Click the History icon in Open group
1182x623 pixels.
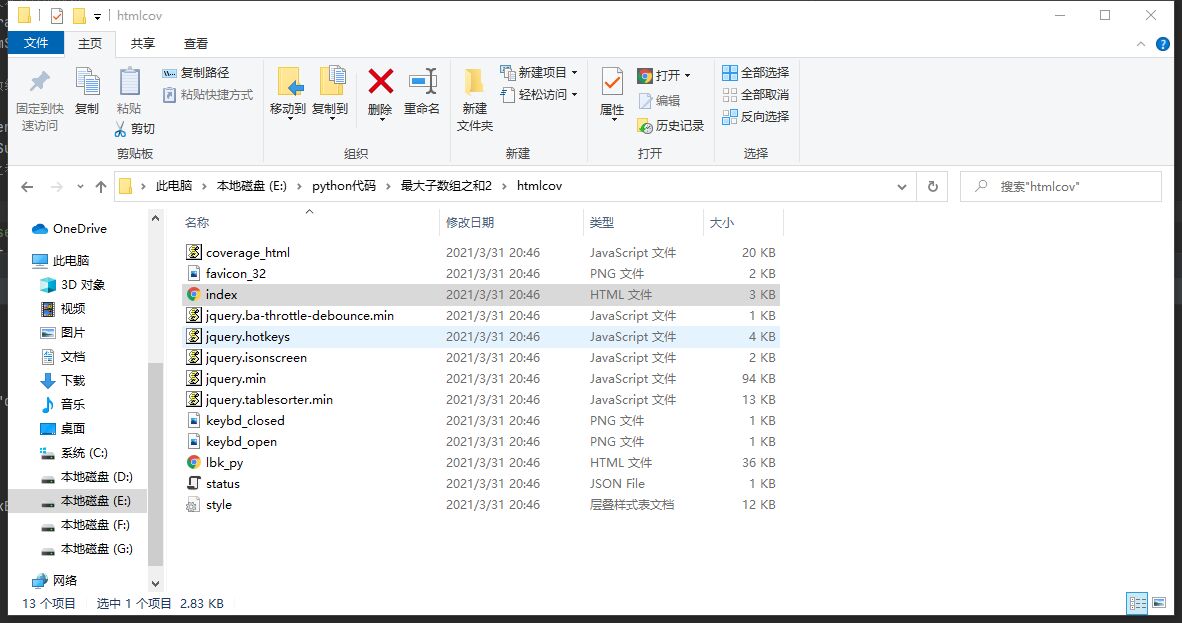(x=645, y=125)
